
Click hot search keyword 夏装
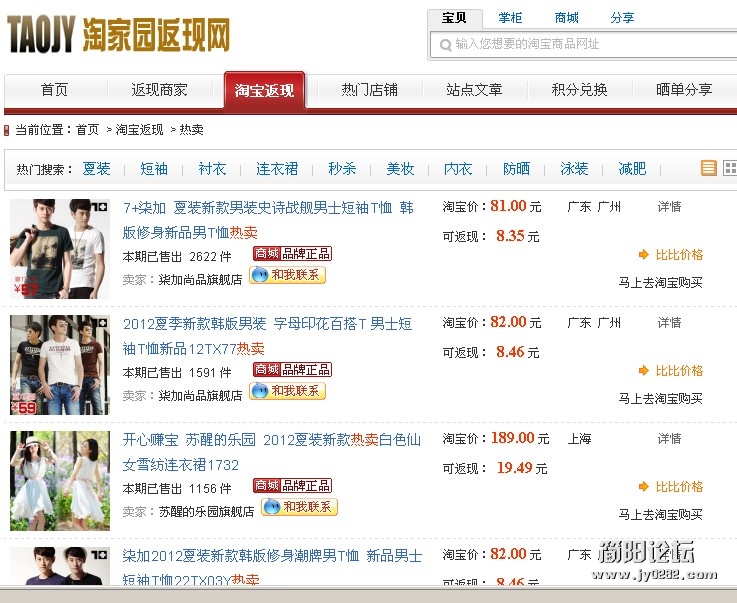[96, 168]
